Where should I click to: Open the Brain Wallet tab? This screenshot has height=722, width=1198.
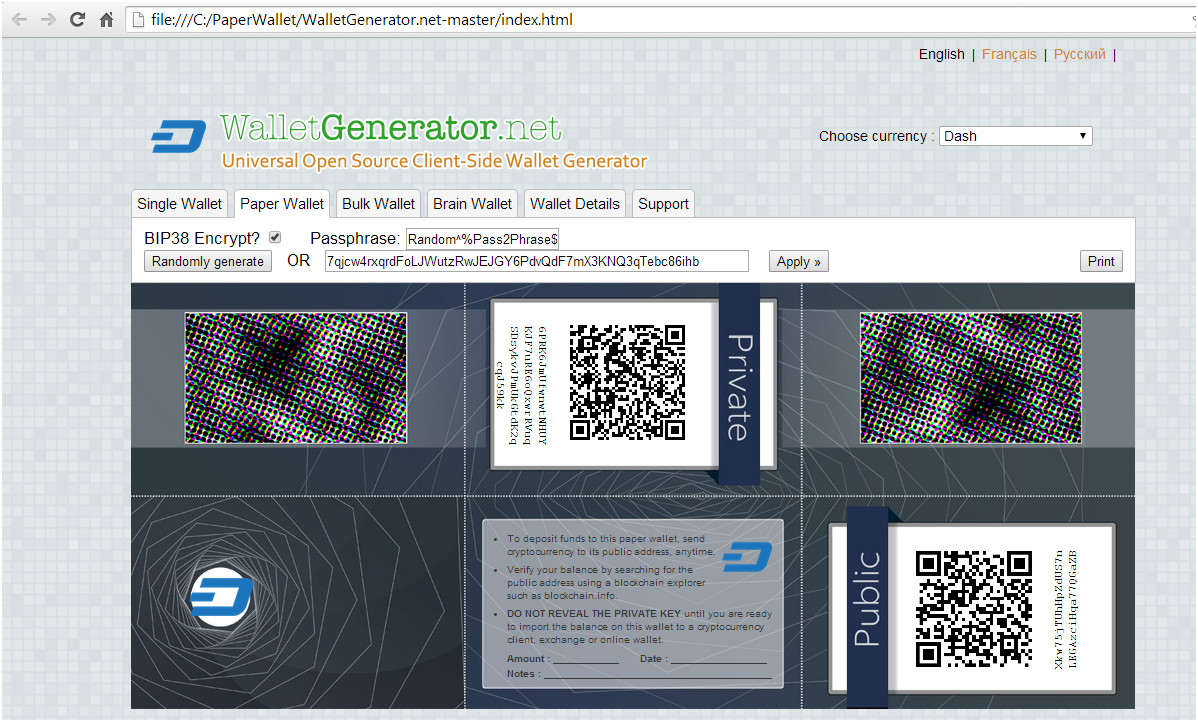pyautogui.click(x=472, y=204)
